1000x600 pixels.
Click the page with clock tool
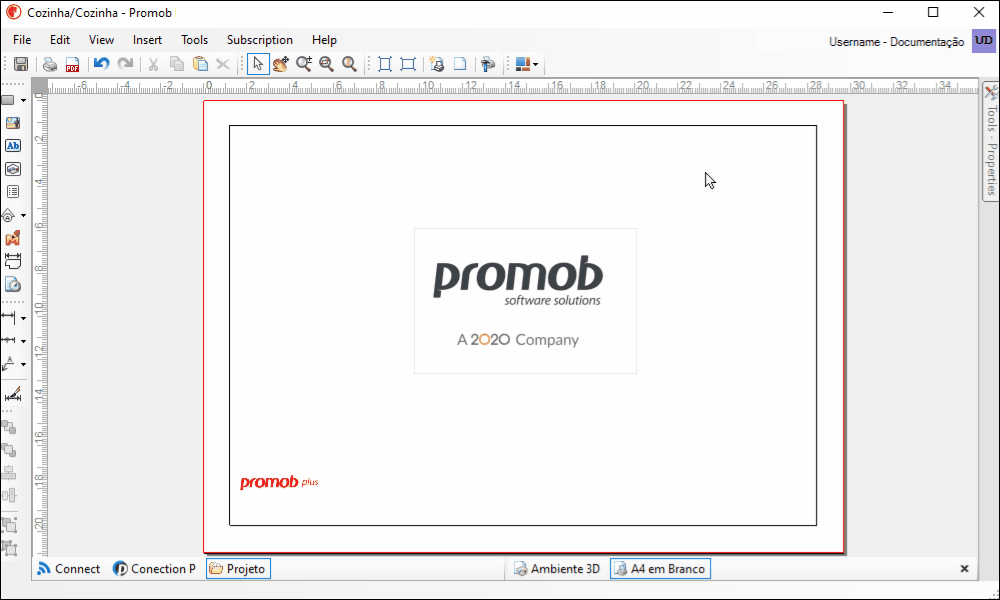tap(13, 284)
